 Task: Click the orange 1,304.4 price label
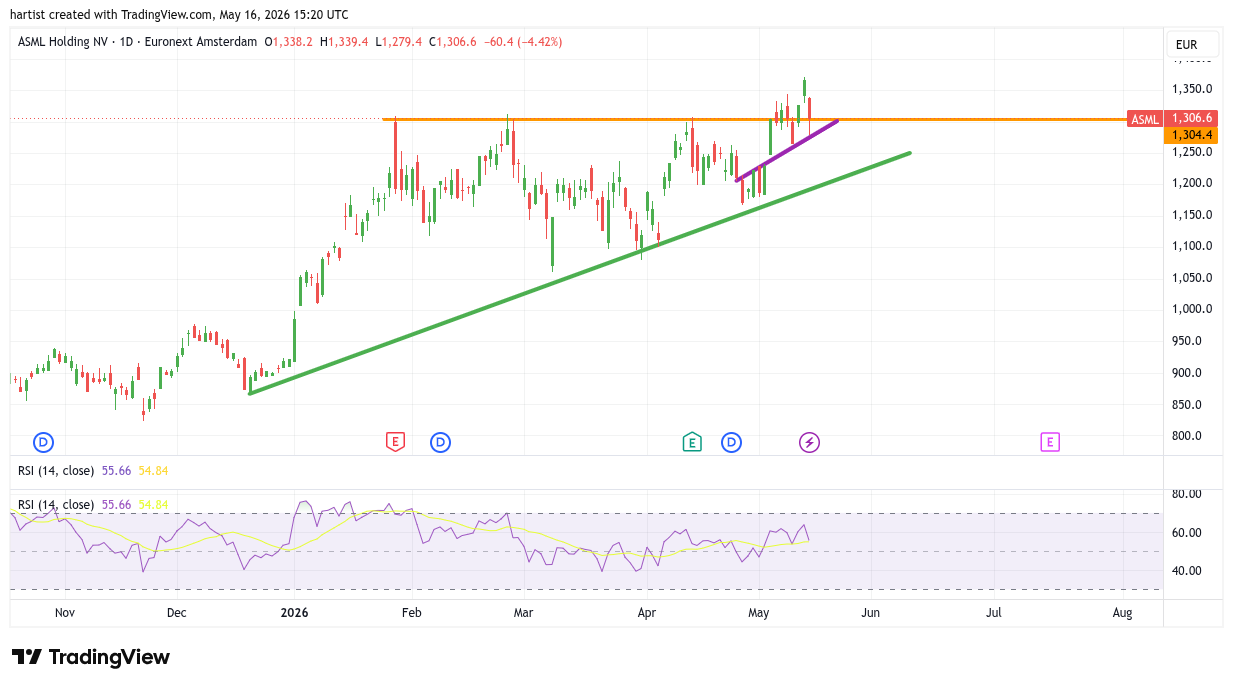pyautogui.click(x=1190, y=135)
